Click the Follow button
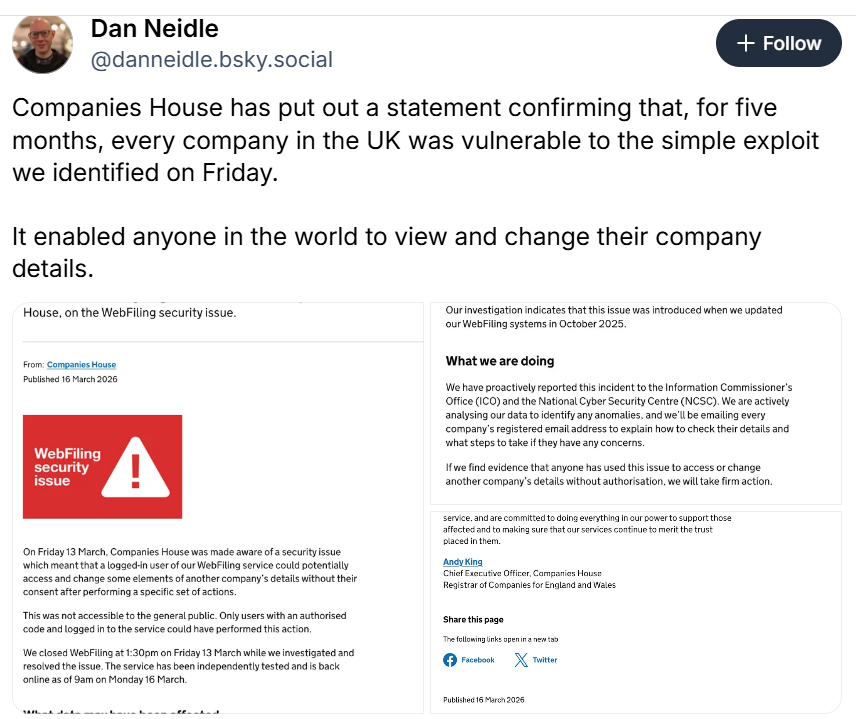Image resolution: width=856 pixels, height=719 pixels. [778, 43]
